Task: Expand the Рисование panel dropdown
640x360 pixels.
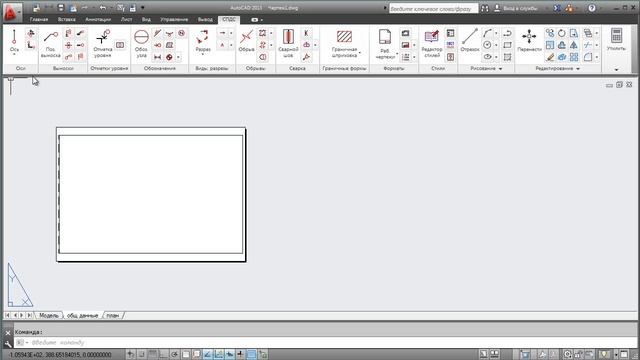Action: 500,69
